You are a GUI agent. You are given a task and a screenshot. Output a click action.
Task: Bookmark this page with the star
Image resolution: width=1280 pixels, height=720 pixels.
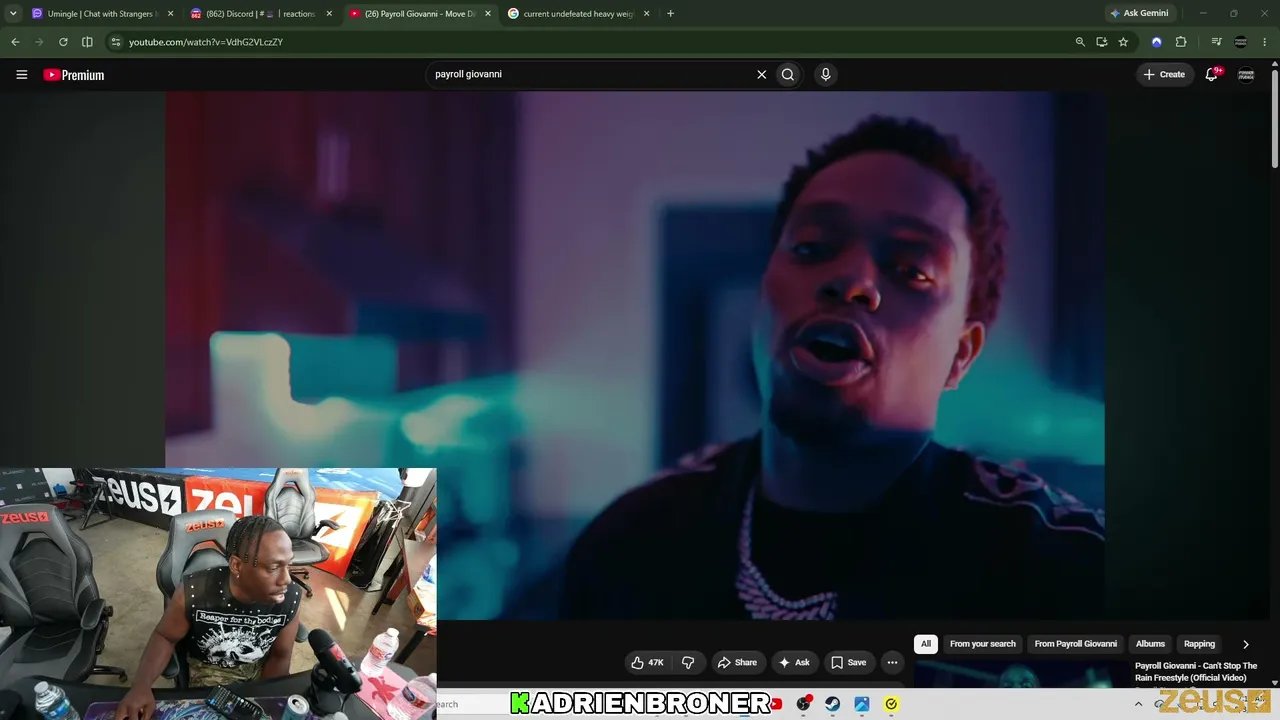click(x=1123, y=42)
